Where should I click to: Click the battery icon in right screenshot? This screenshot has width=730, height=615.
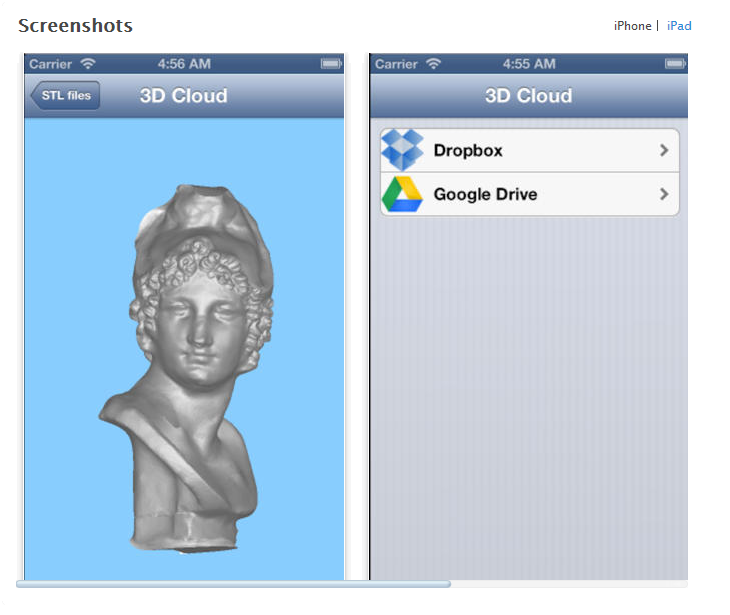(675, 64)
